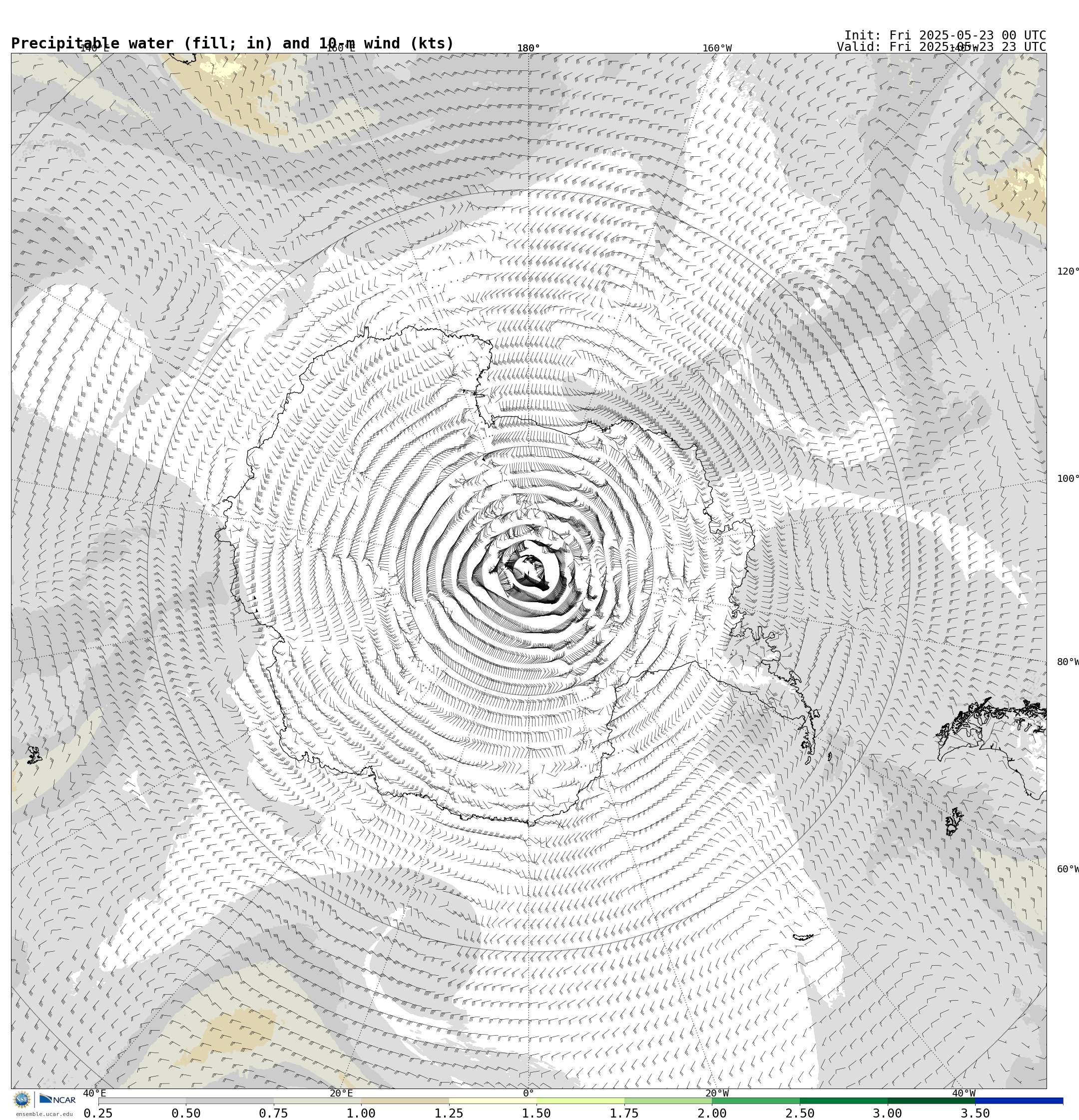1079x1120 pixels.
Task: Click the 40°E longitude label at bottom
Action: (x=94, y=1093)
